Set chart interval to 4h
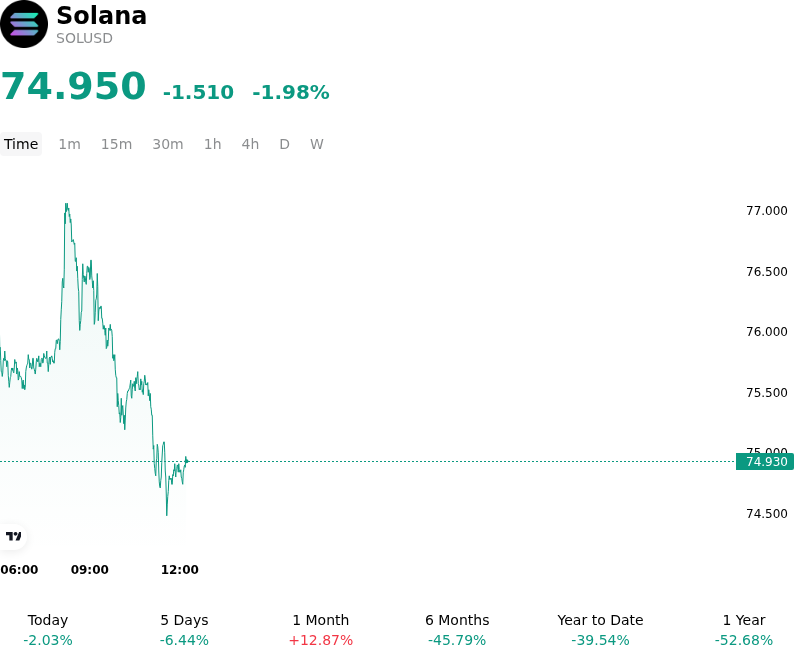The width and height of the screenshot is (800, 660). point(250,144)
